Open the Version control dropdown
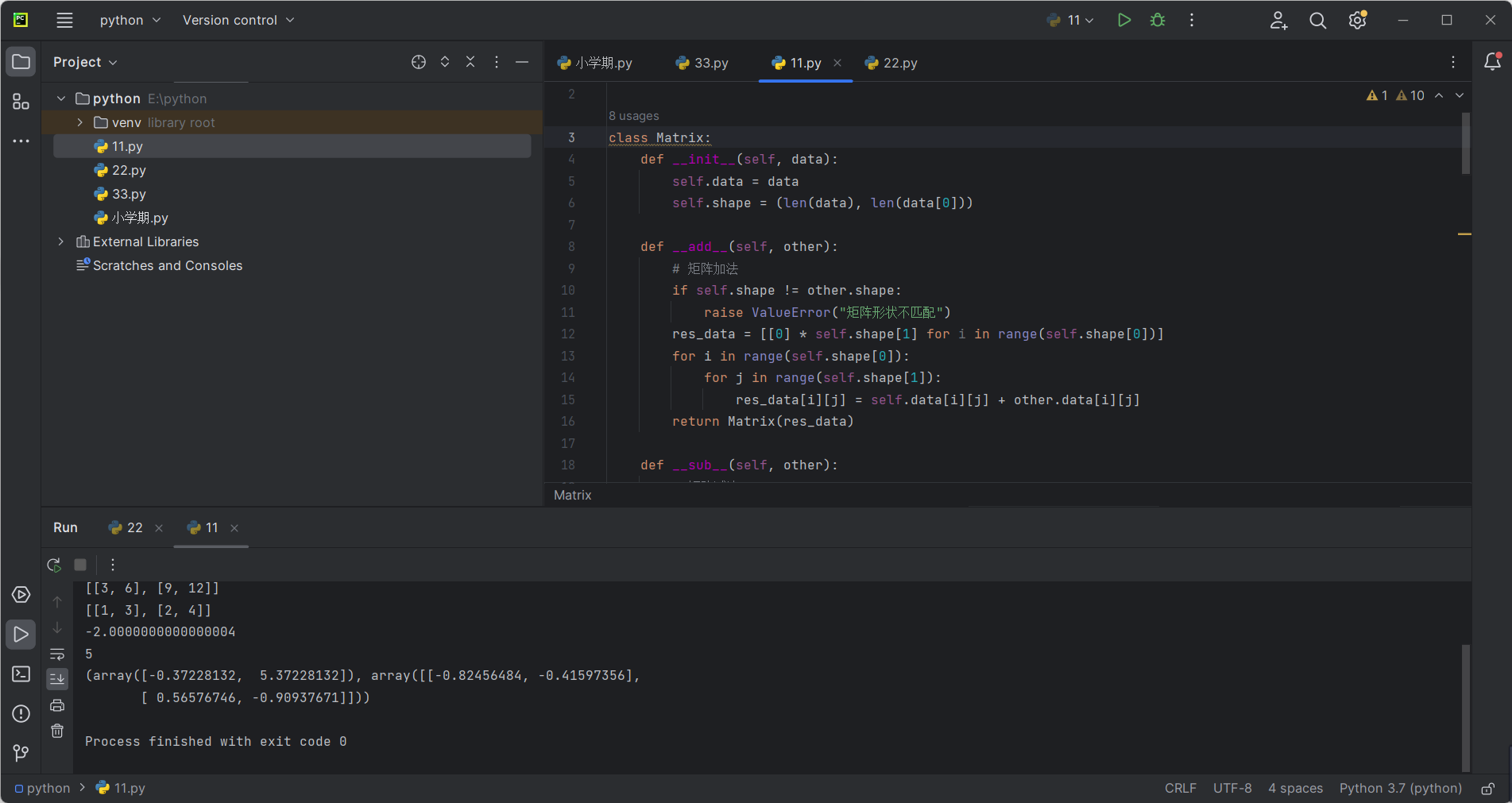 point(238,21)
